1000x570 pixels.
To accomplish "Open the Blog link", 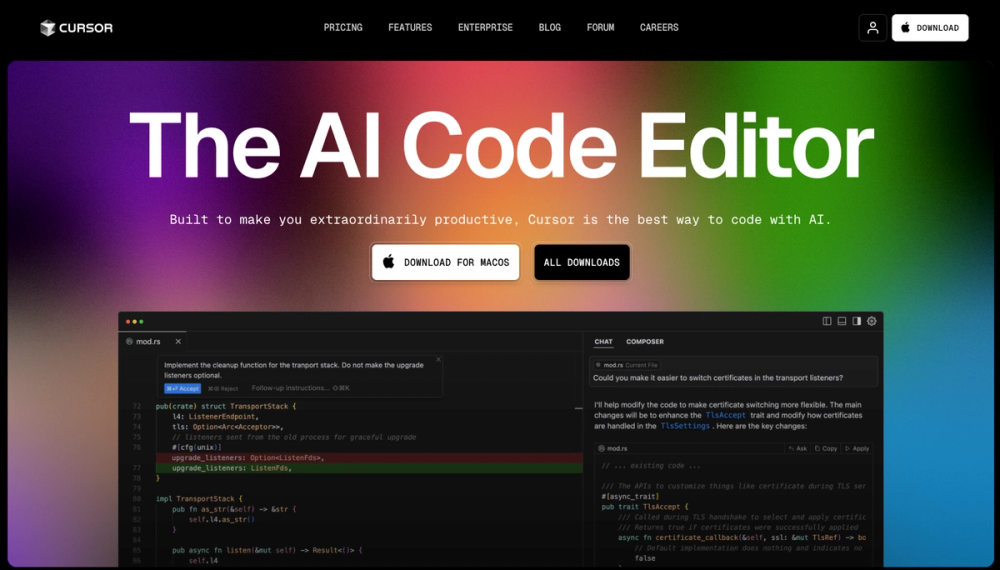I will [x=550, y=27].
